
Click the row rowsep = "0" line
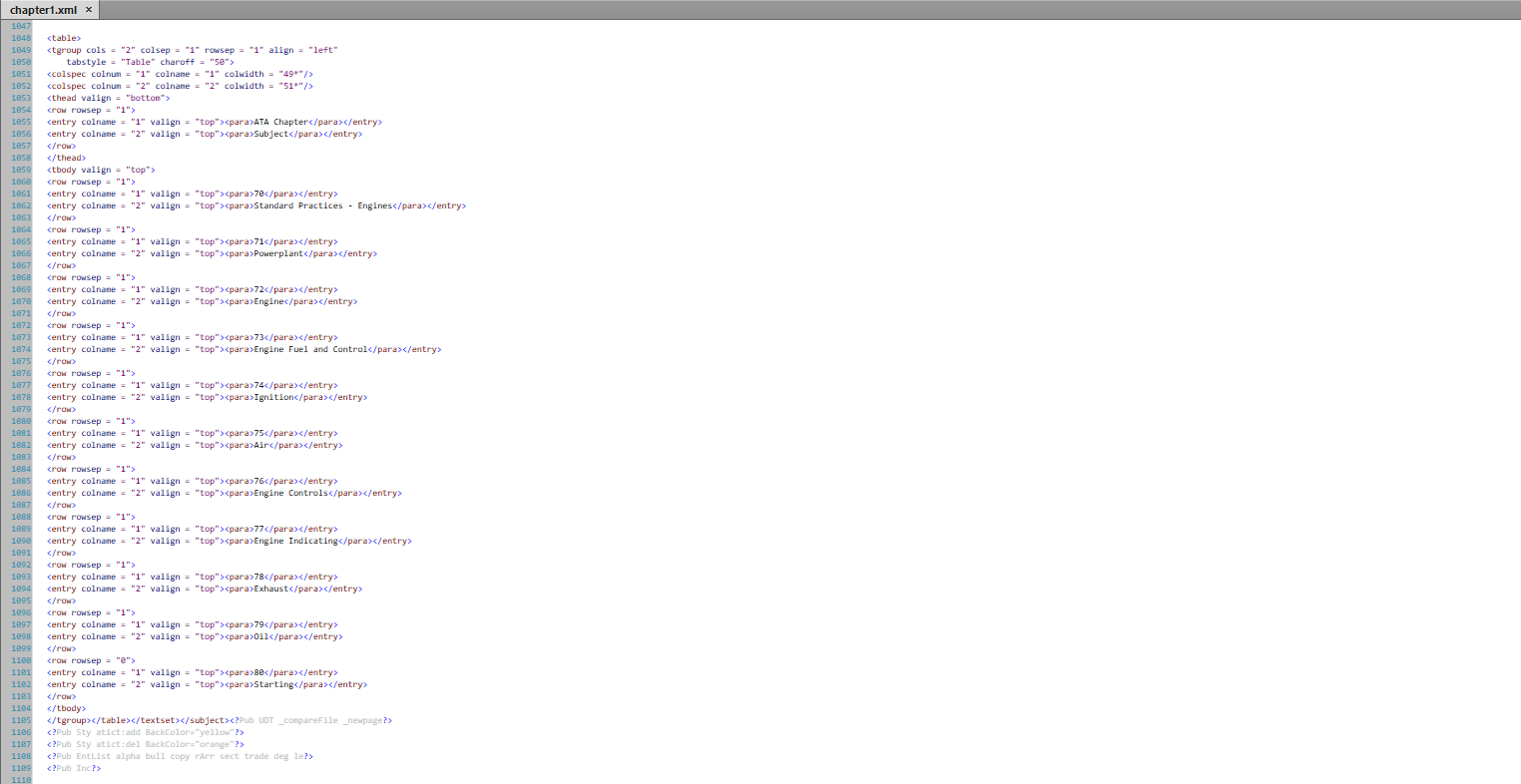(91, 660)
